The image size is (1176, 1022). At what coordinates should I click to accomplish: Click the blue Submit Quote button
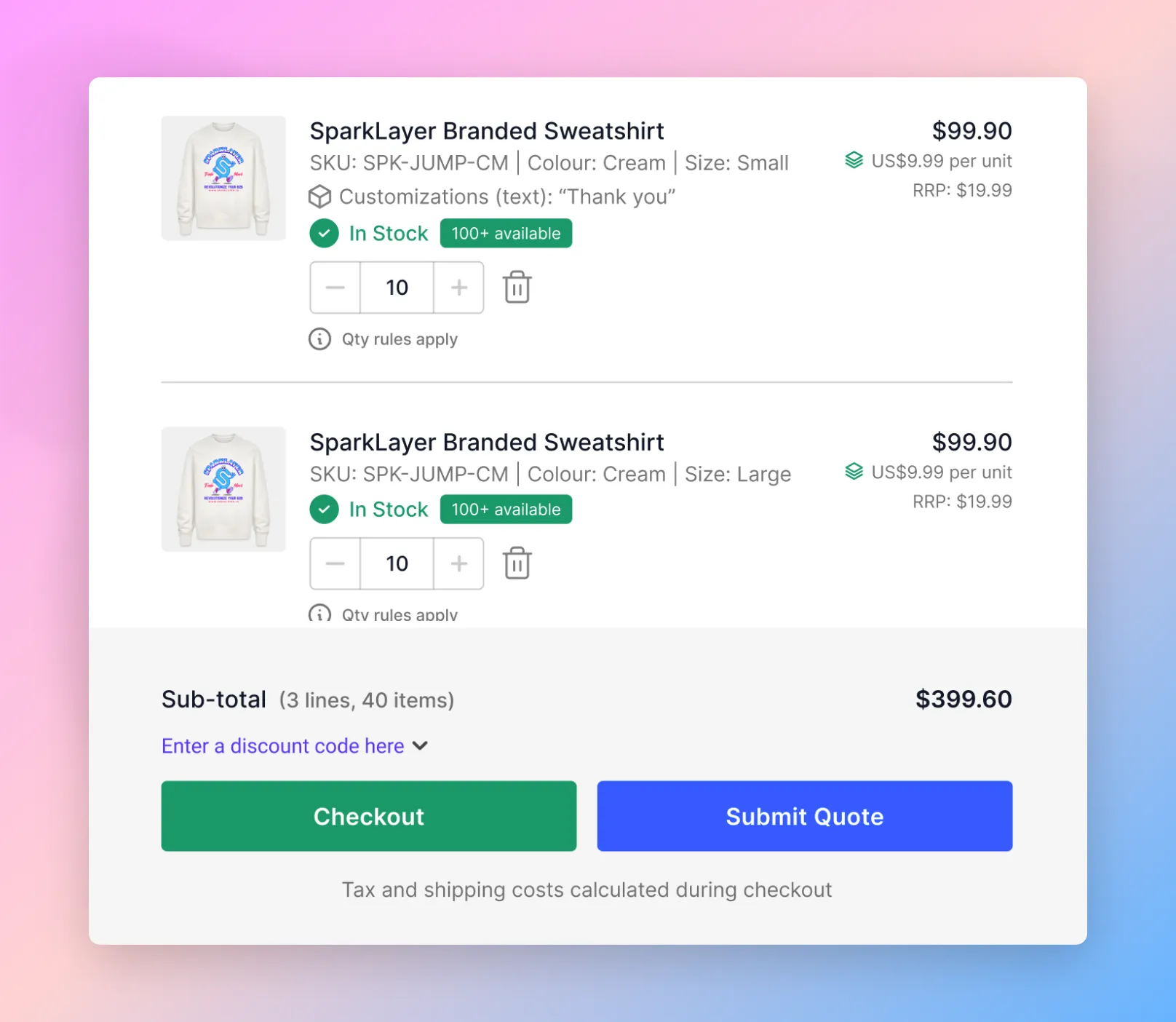[x=805, y=816]
